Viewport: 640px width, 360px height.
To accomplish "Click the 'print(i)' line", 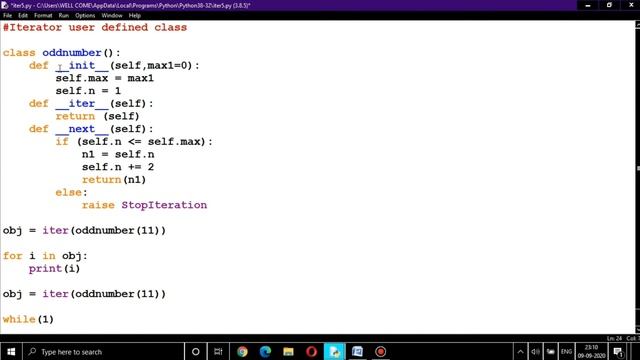I will 54,269.
